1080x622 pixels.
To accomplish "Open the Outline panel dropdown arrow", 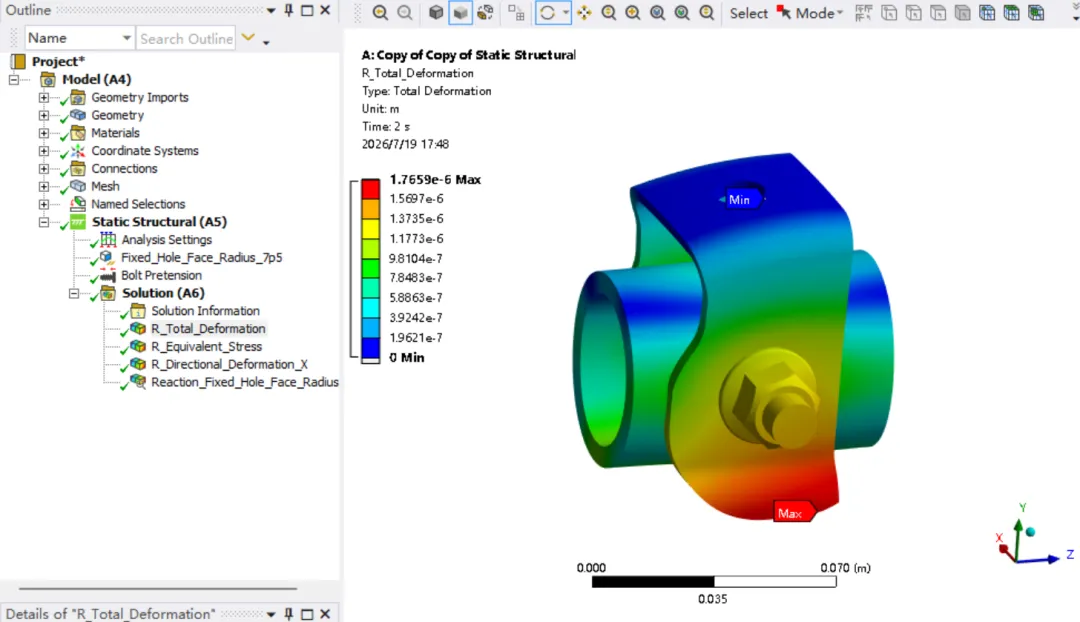I will [271, 10].
